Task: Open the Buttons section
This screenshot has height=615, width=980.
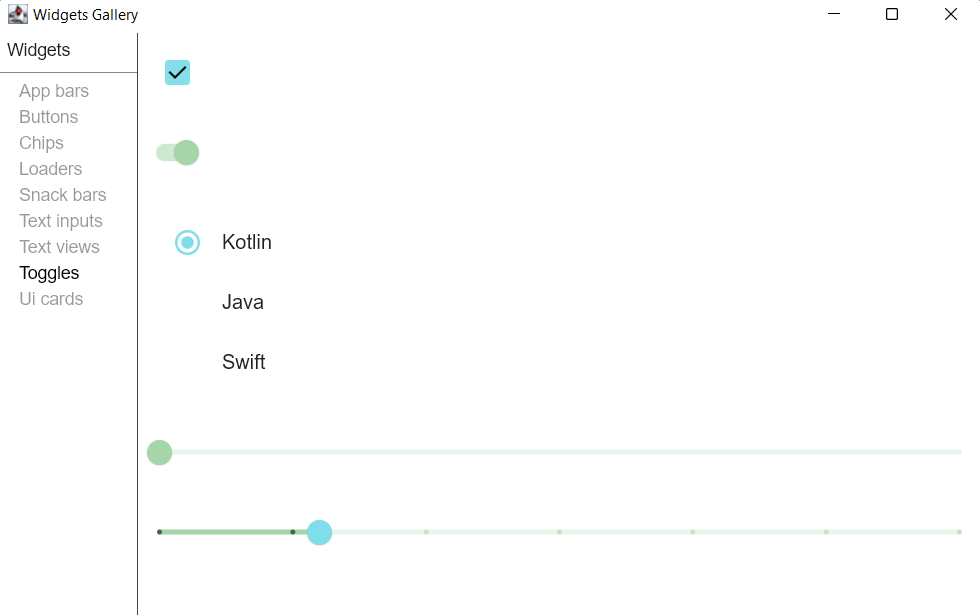Action: (x=48, y=116)
